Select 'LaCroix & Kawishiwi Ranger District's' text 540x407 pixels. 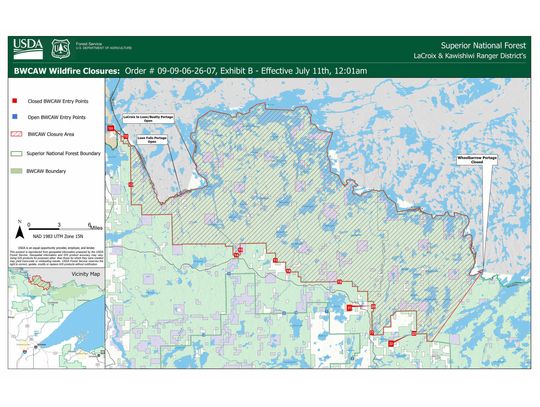pyautogui.click(x=470, y=56)
